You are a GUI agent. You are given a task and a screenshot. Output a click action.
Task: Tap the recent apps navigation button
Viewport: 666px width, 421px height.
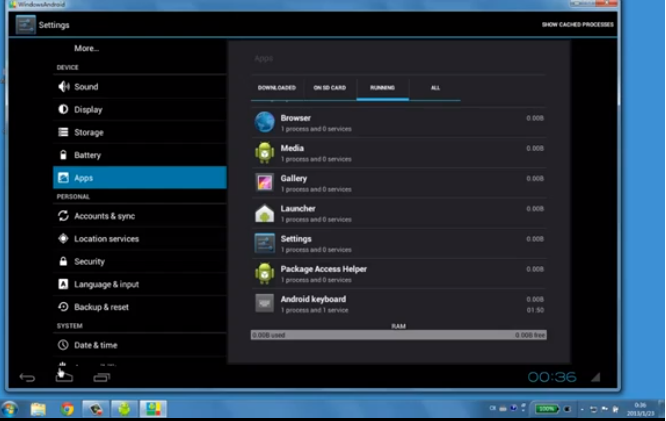(x=102, y=377)
